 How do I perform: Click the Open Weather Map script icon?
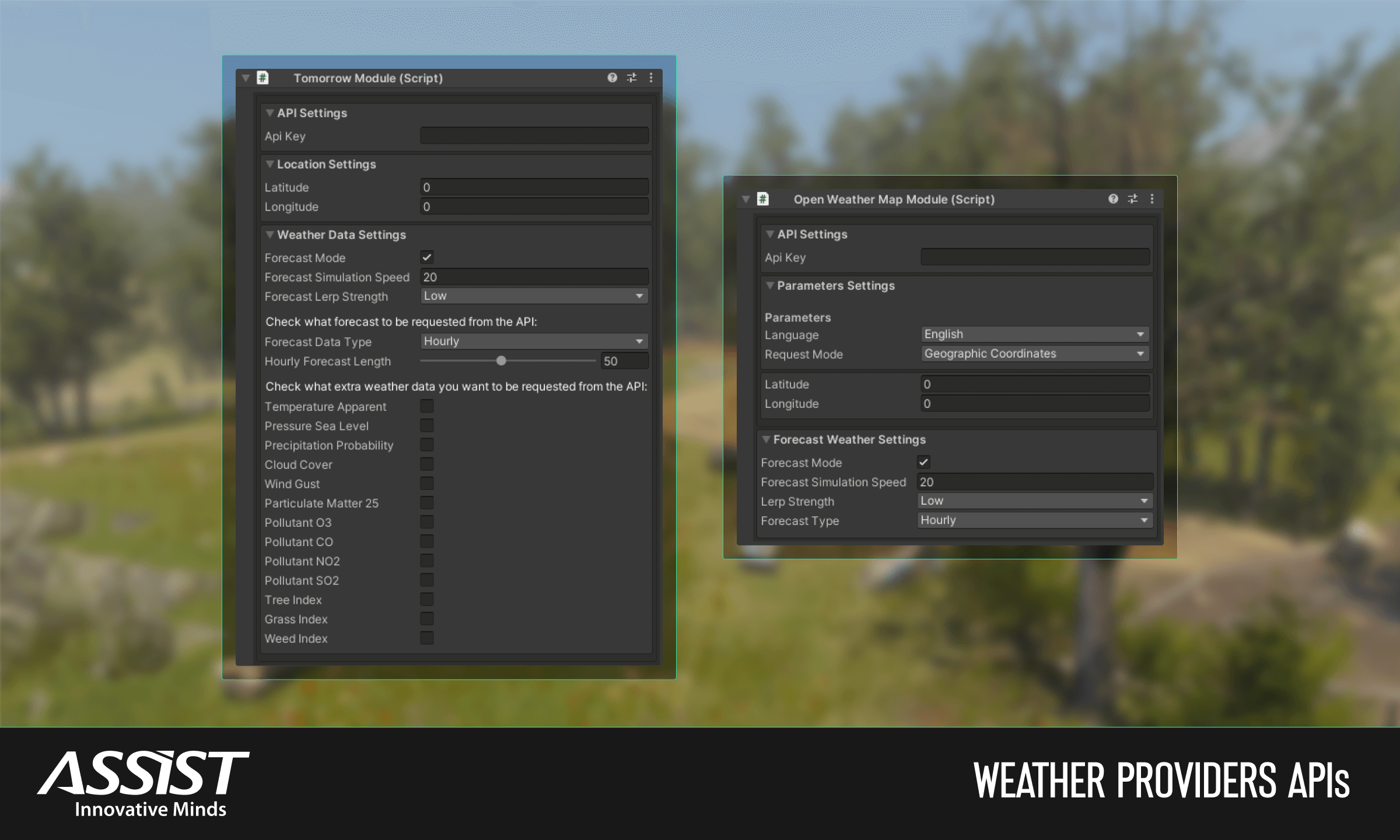(x=763, y=199)
